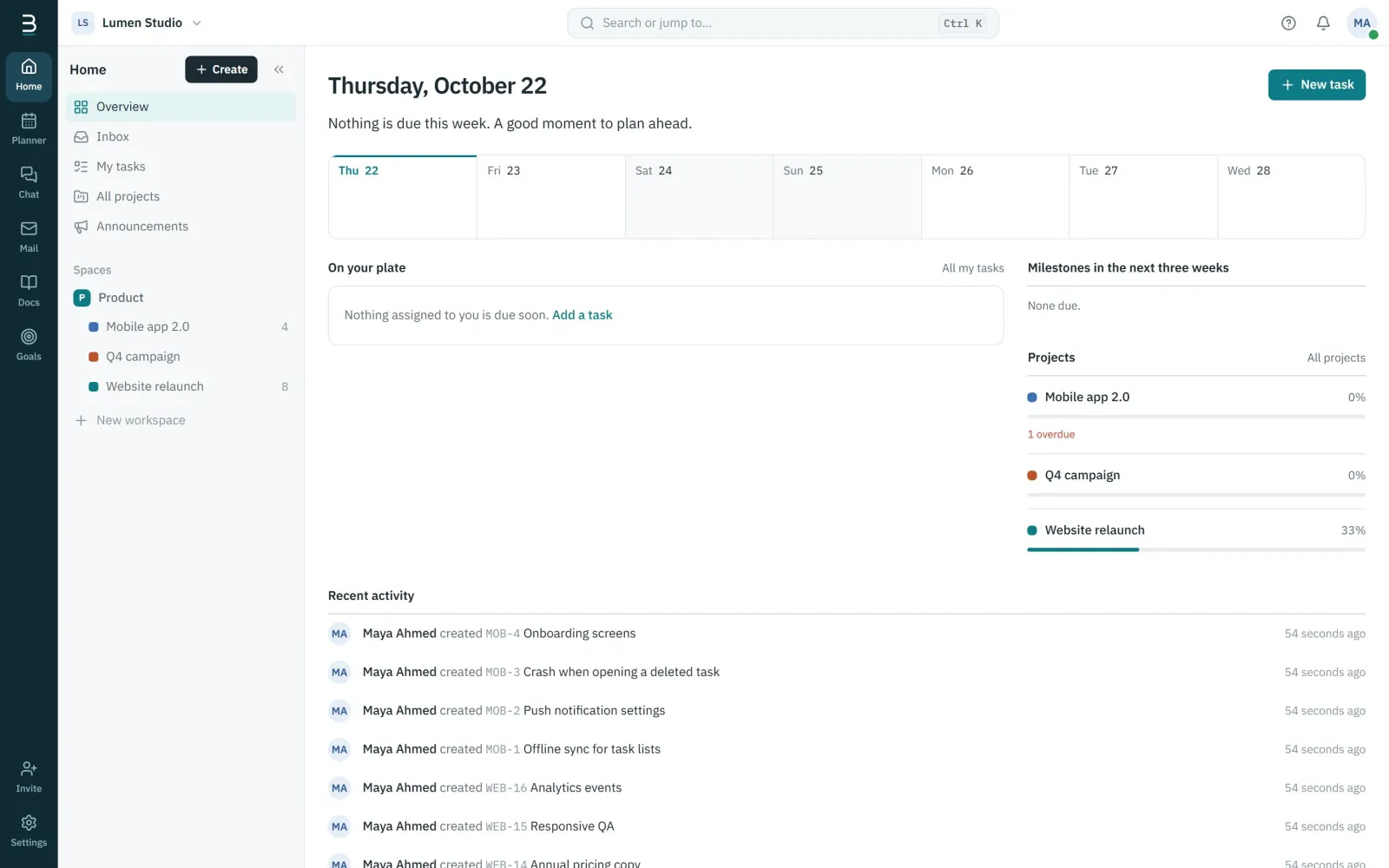Click Mobile app 2.0 progress bar
The height and width of the screenshot is (868, 1389).
pyautogui.click(x=1196, y=417)
